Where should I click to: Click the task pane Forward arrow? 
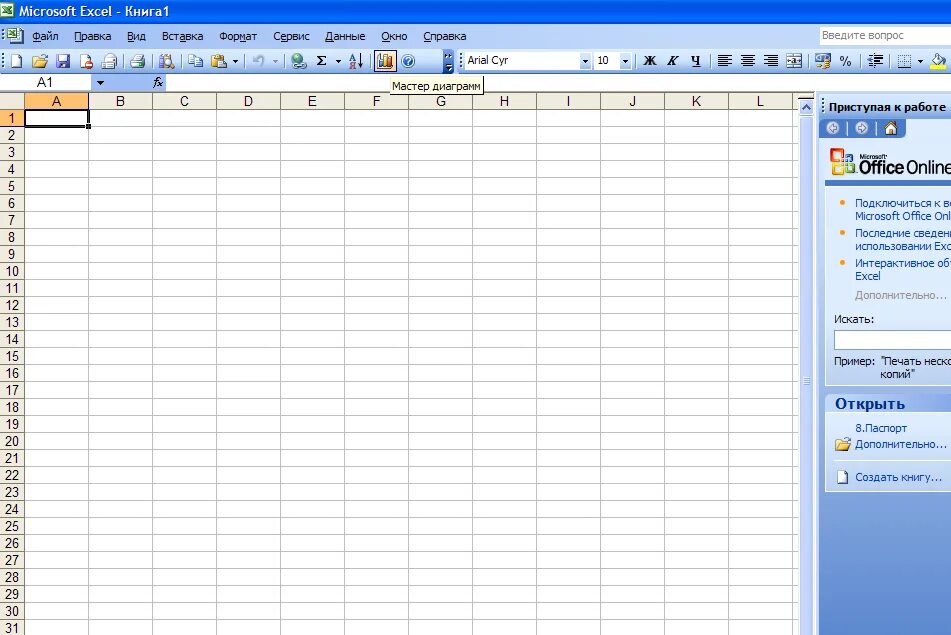click(x=862, y=128)
